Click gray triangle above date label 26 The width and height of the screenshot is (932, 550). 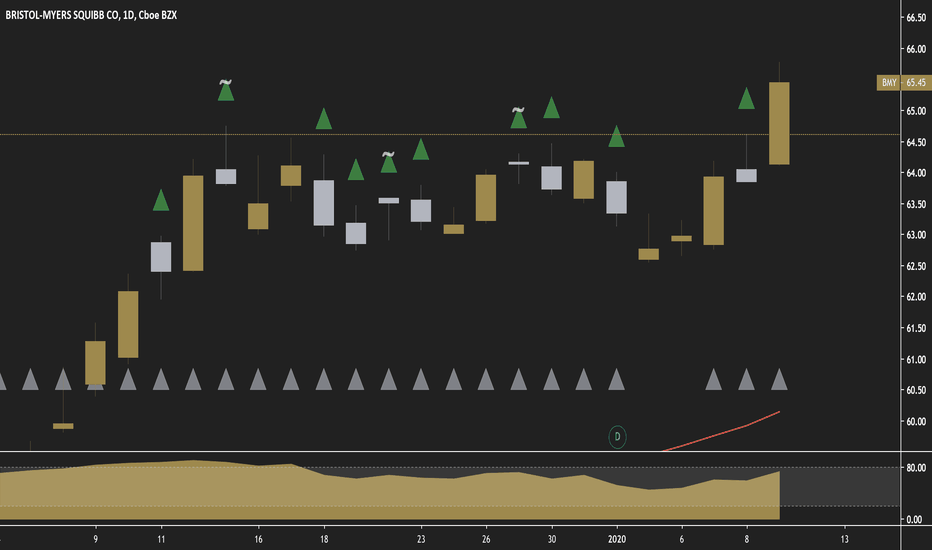pos(486,379)
